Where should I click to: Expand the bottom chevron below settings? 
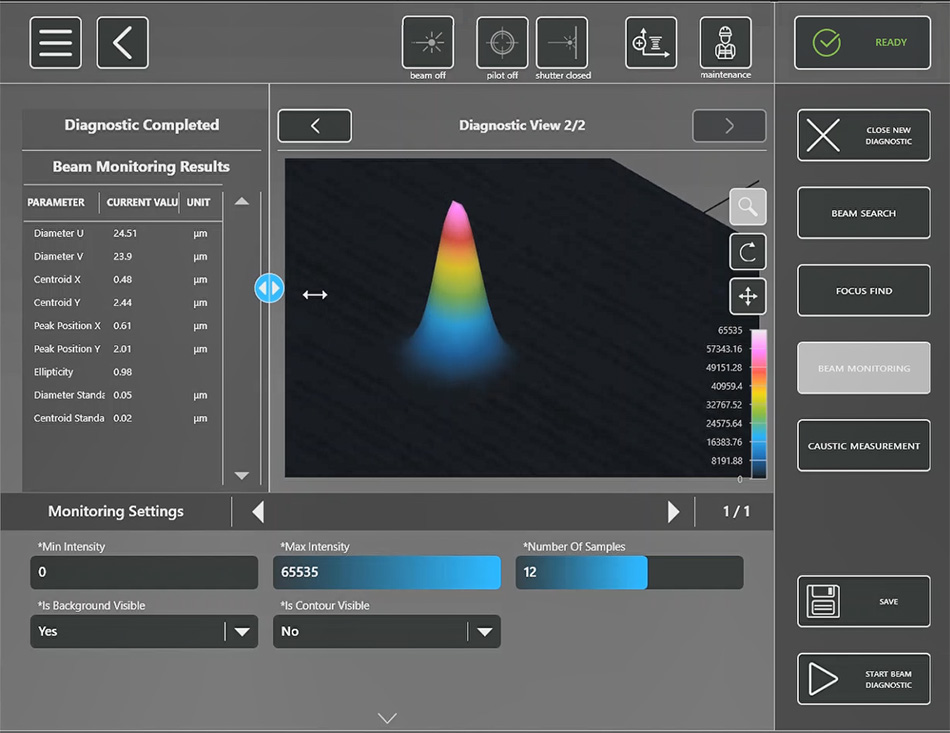point(388,718)
